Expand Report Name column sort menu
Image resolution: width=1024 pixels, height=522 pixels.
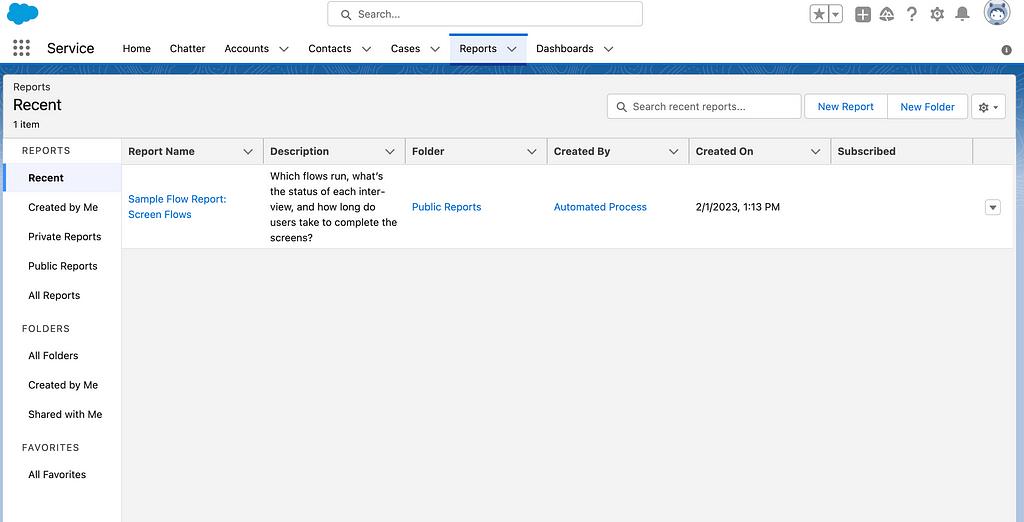click(x=248, y=152)
